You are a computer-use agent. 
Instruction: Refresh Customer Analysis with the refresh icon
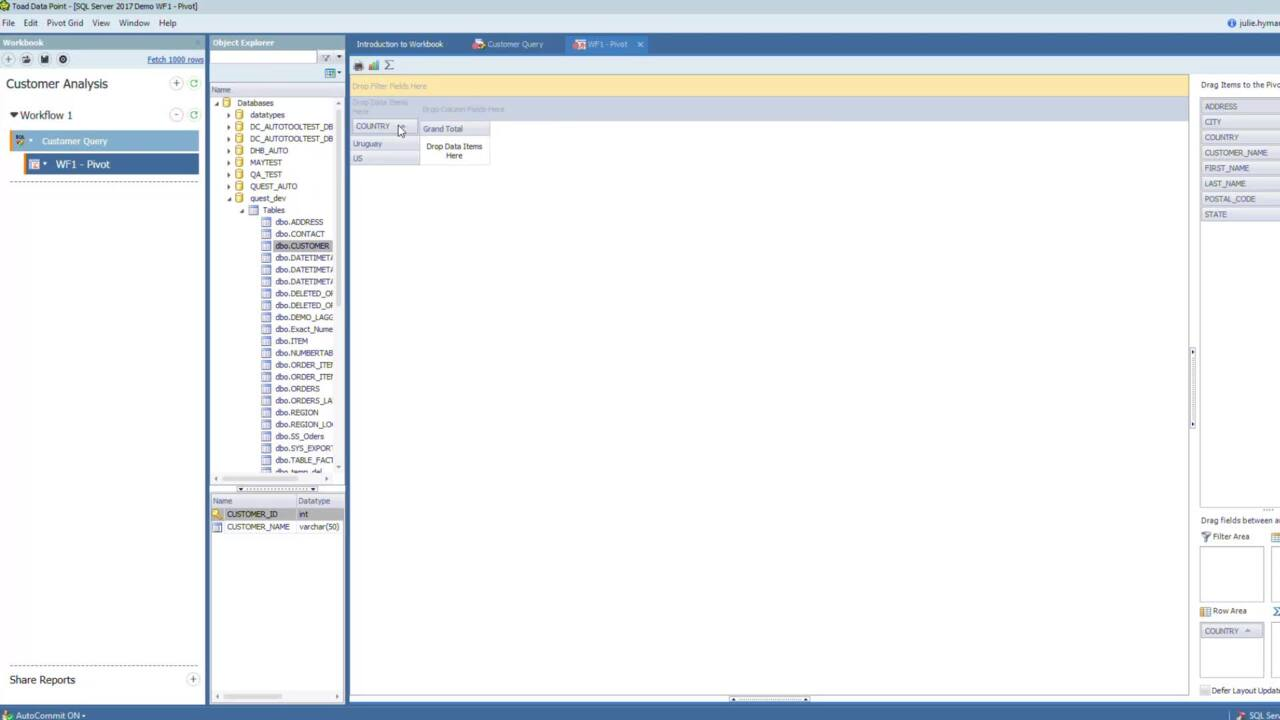pyautogui.click(x=193, y=84)
